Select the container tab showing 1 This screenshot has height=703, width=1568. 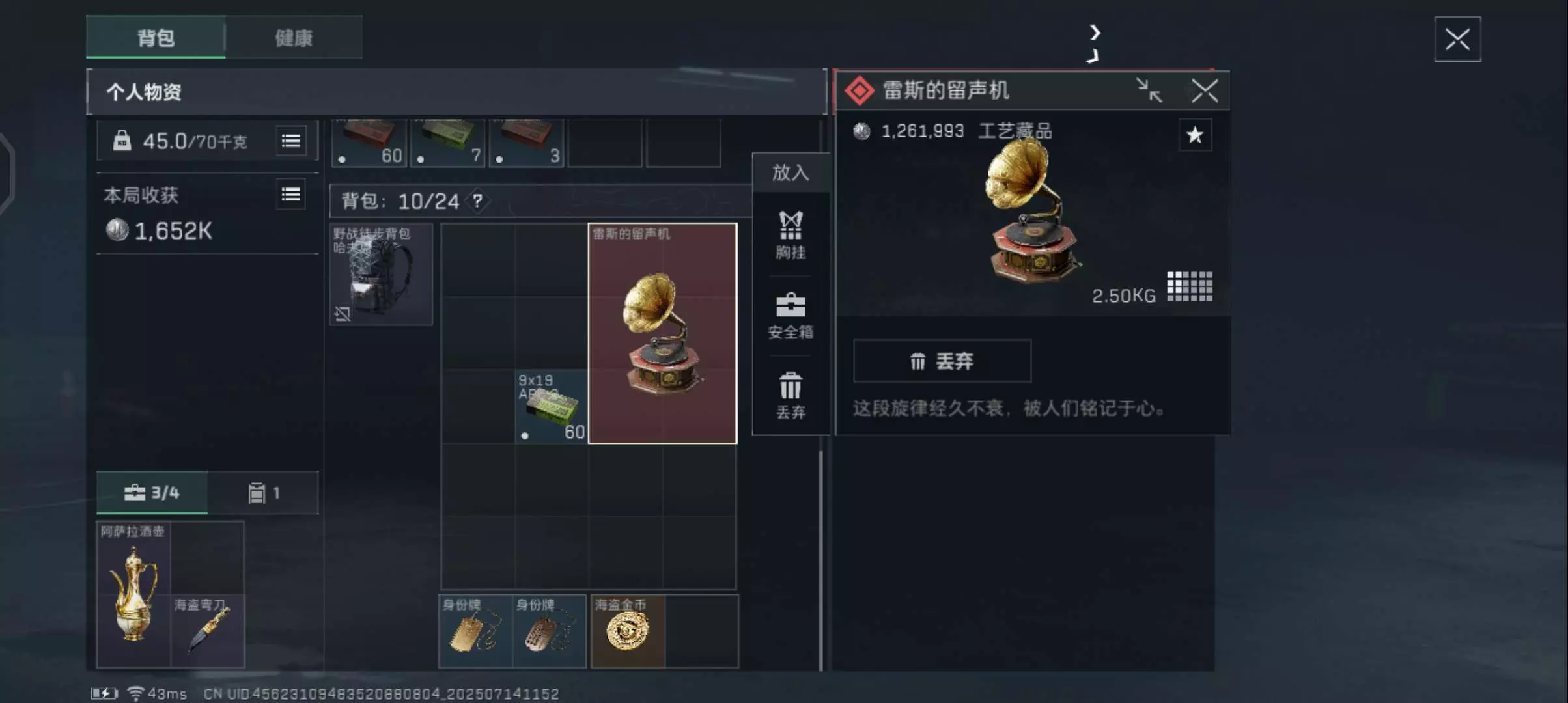tap(264, 493)
